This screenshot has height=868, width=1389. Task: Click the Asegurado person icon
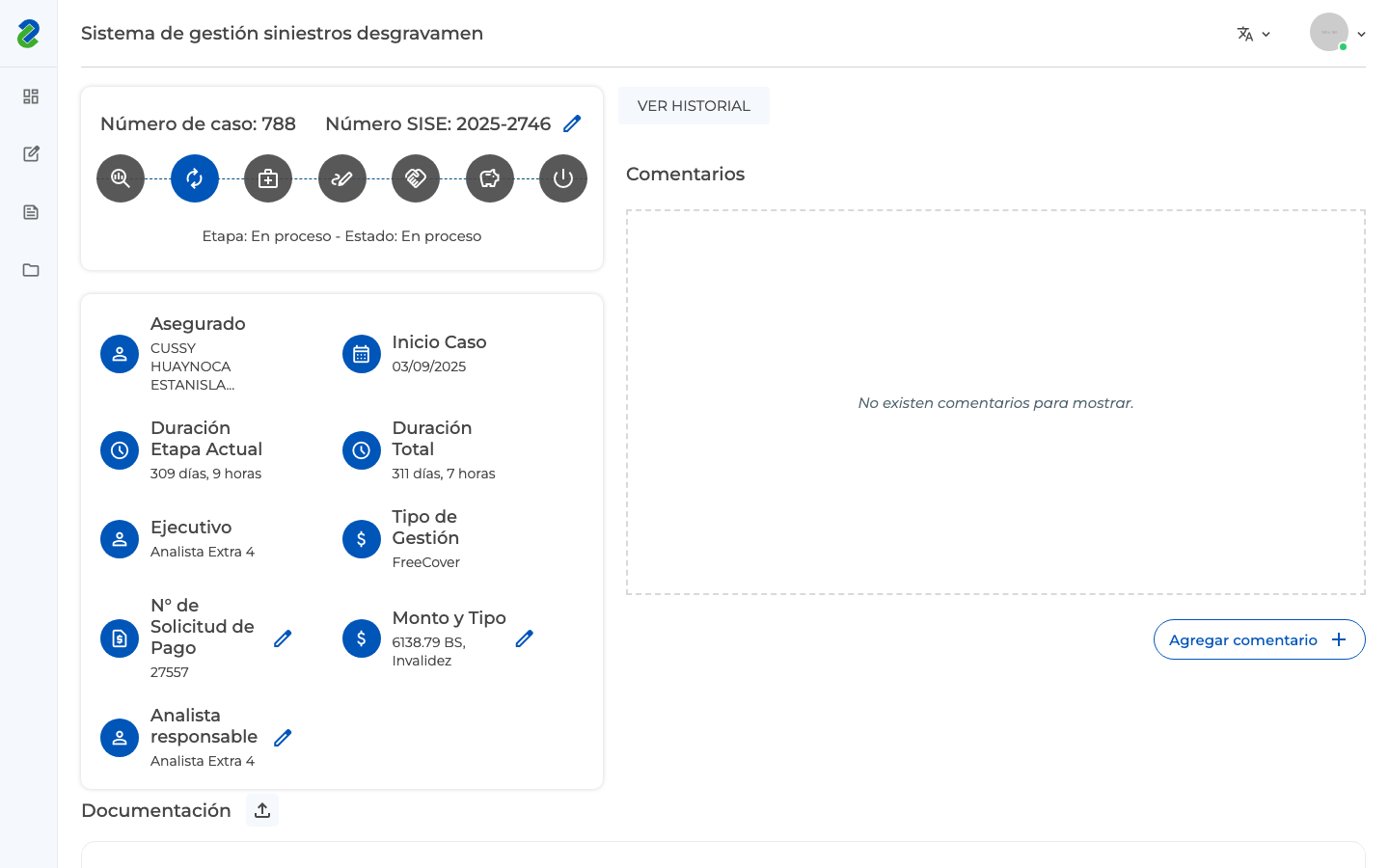click(x=120, y=354)
